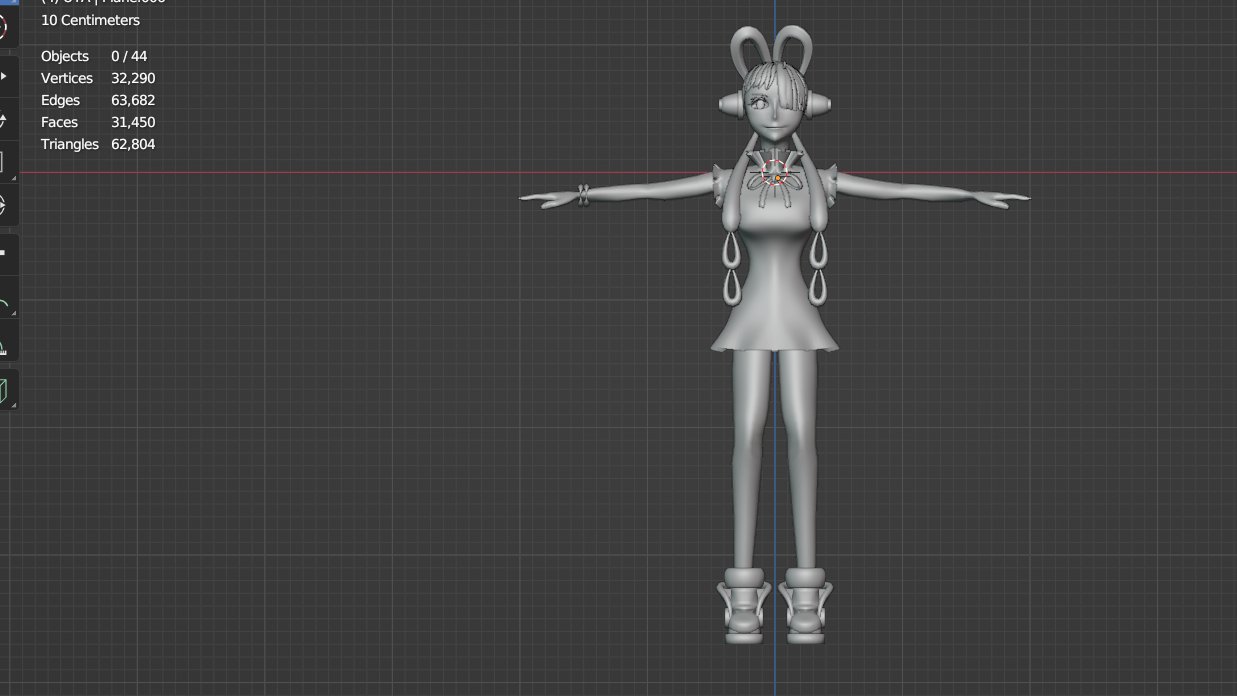Open the editor type selector at top left

coord(10,4)
